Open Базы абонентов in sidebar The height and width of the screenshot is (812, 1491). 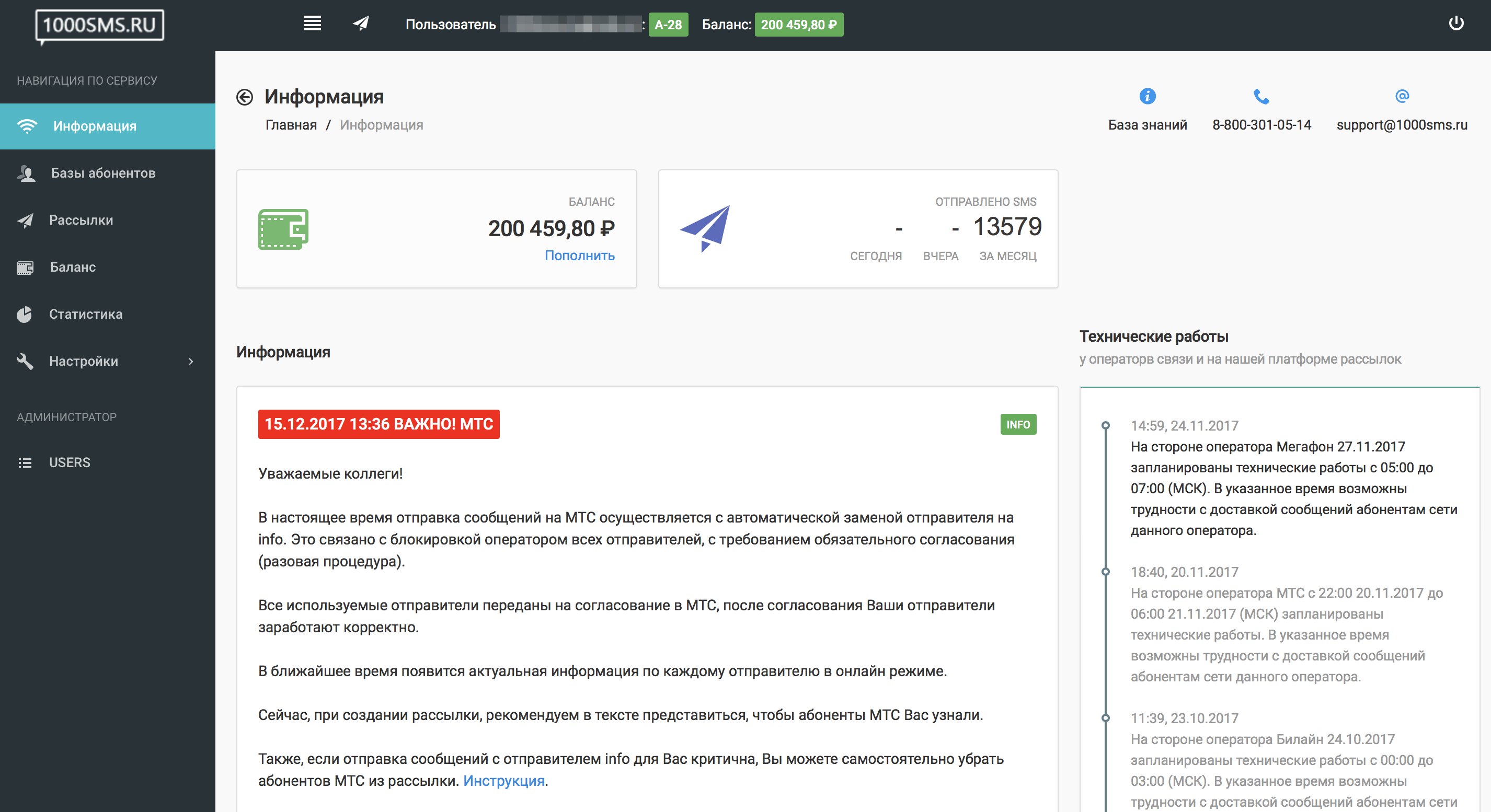(x=103, y=173)
